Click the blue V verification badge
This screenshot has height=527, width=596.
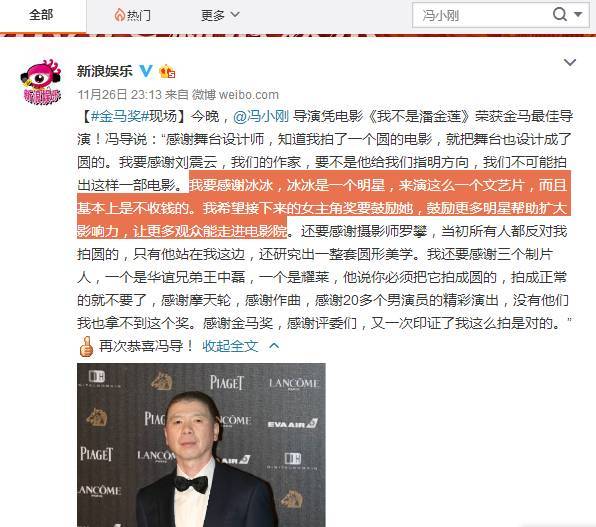coord(146,70)
